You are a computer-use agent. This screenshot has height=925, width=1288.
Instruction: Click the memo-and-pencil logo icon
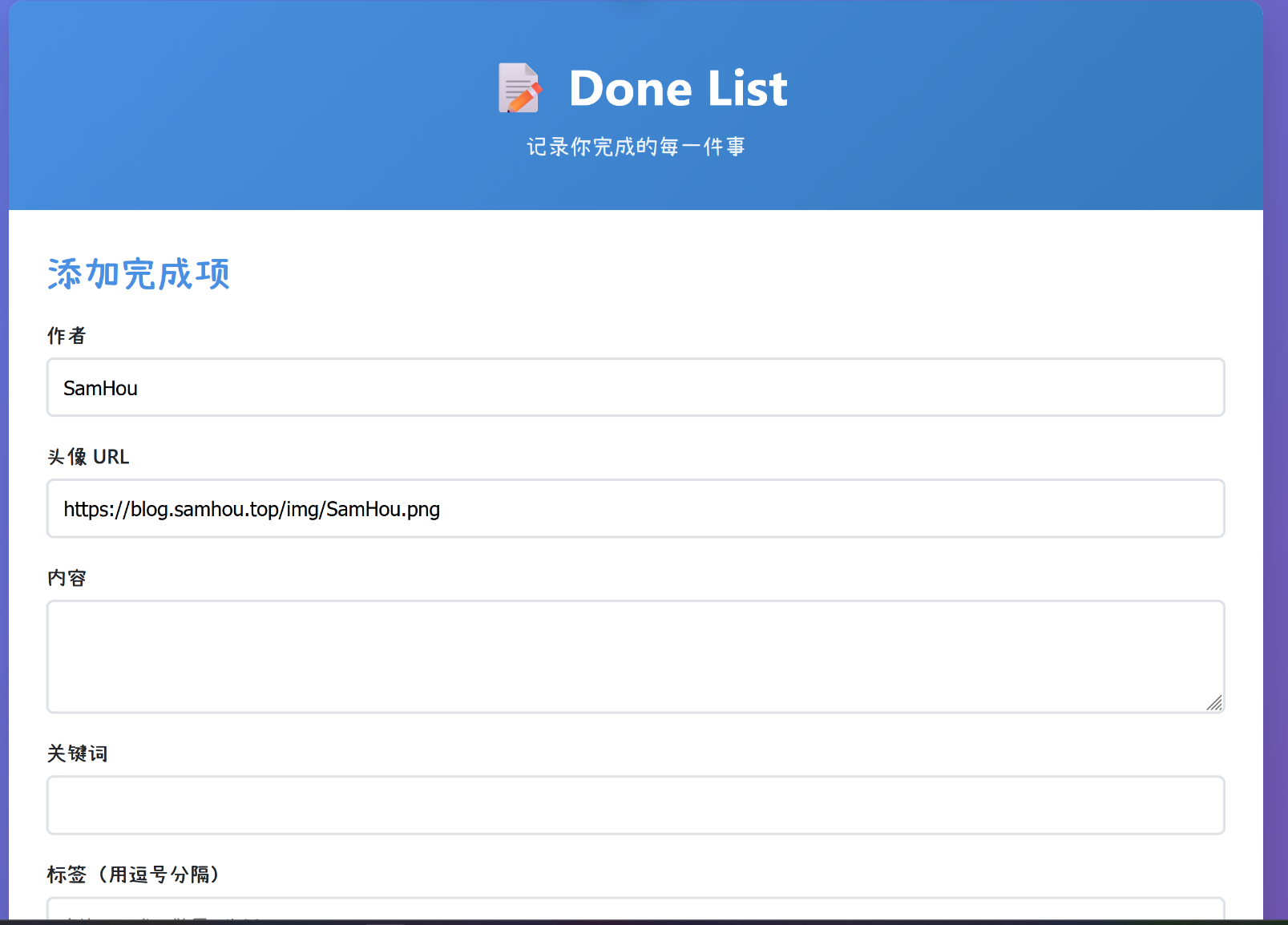tap(519, 88)
